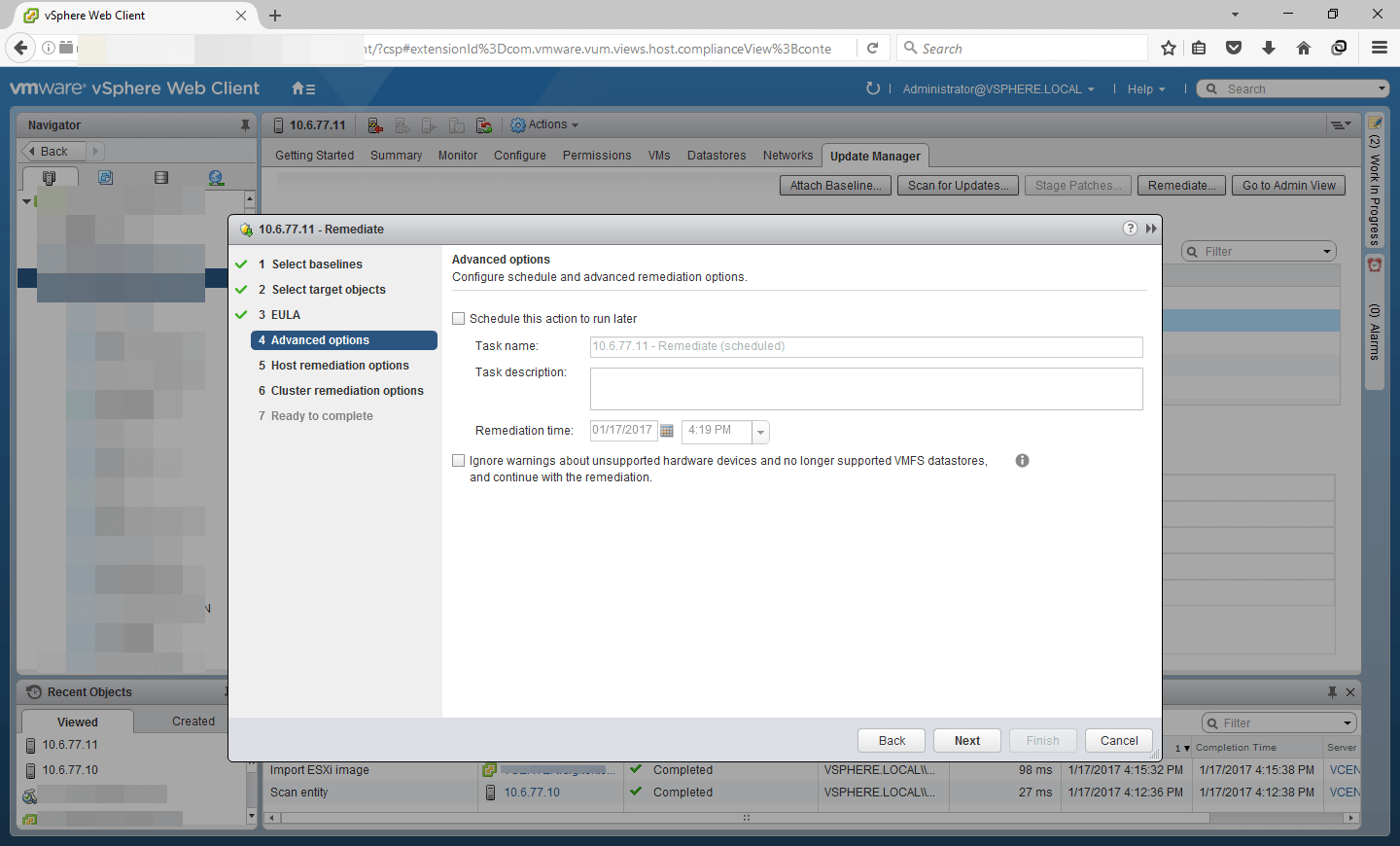Click the refresh icon beside Administrator
1400x846 pixels.
[x=872, y=88]
